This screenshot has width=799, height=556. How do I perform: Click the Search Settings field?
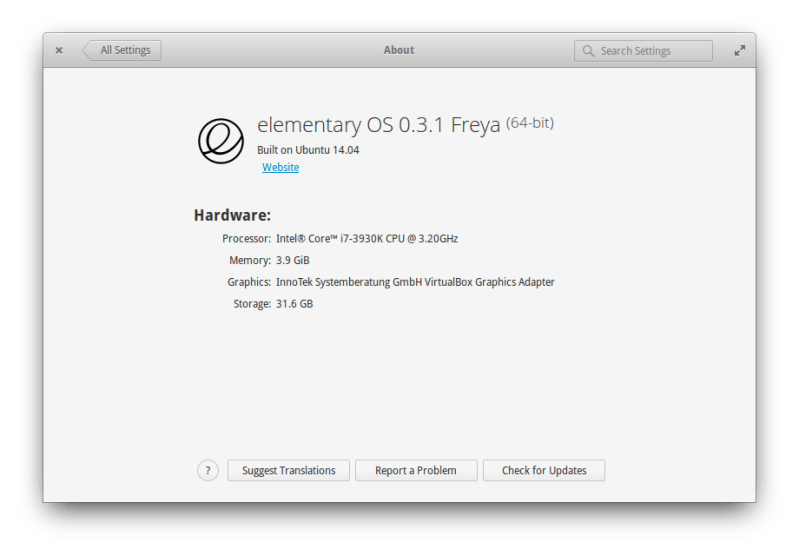pyautogui.click(x=643, y=51)
